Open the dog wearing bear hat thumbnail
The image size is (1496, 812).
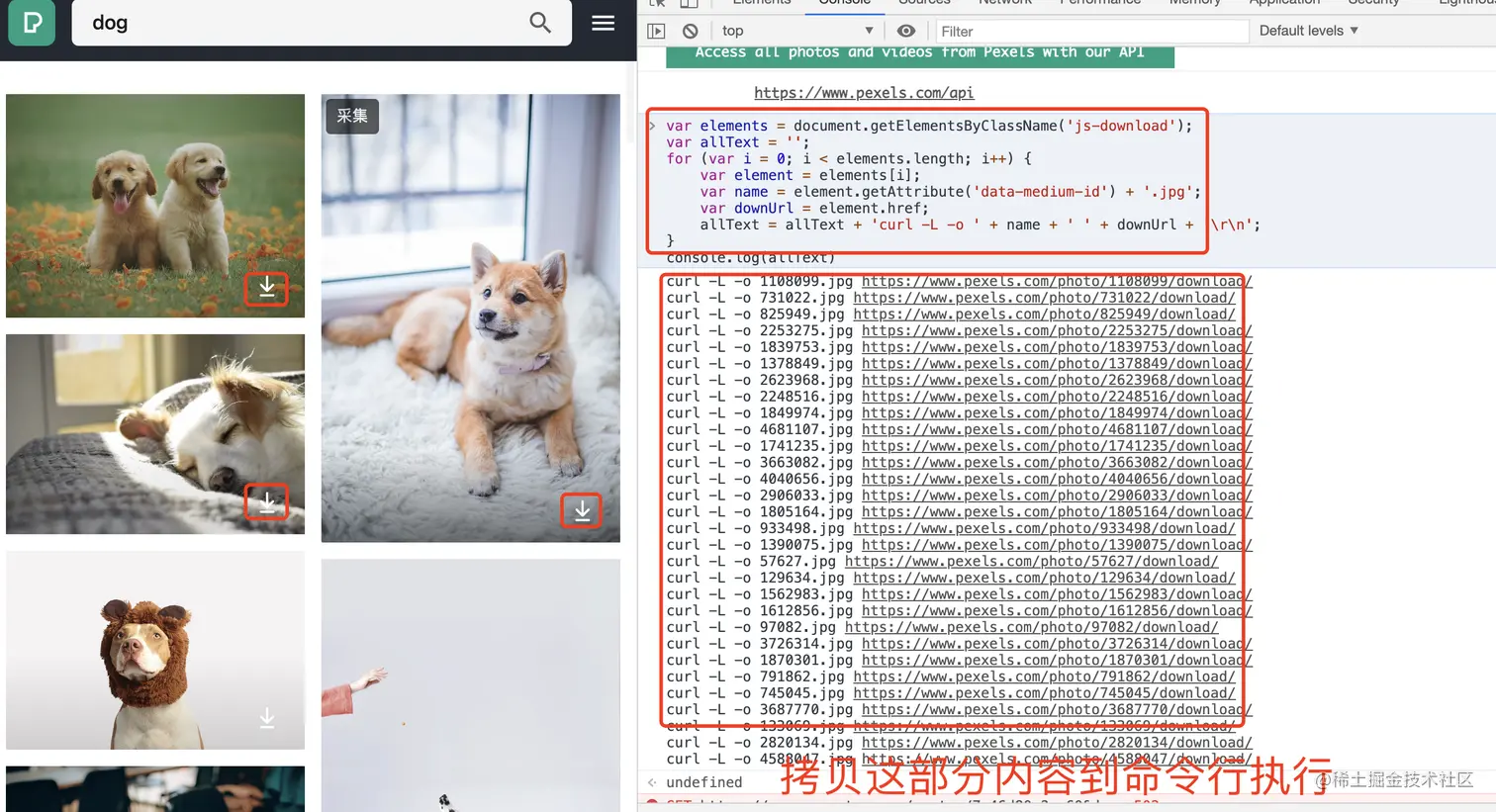(x=155, y=650)
